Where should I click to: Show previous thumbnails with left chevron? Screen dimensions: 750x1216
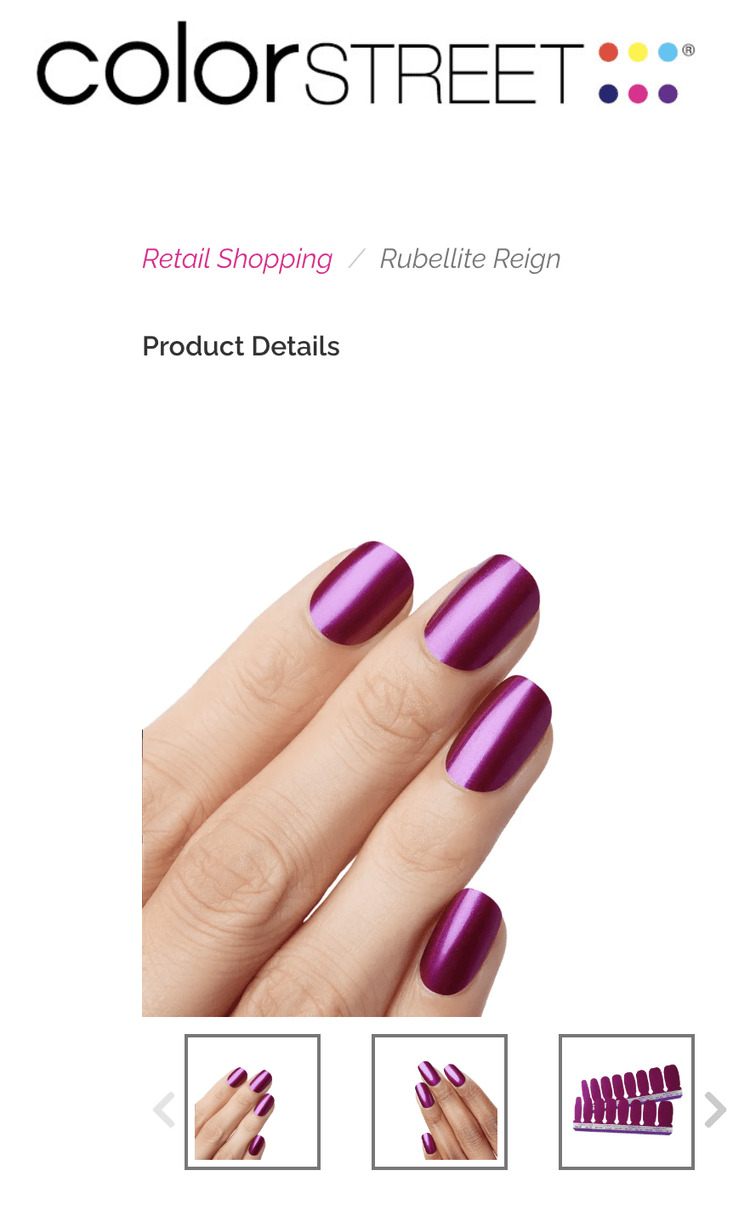point(164,1109)
